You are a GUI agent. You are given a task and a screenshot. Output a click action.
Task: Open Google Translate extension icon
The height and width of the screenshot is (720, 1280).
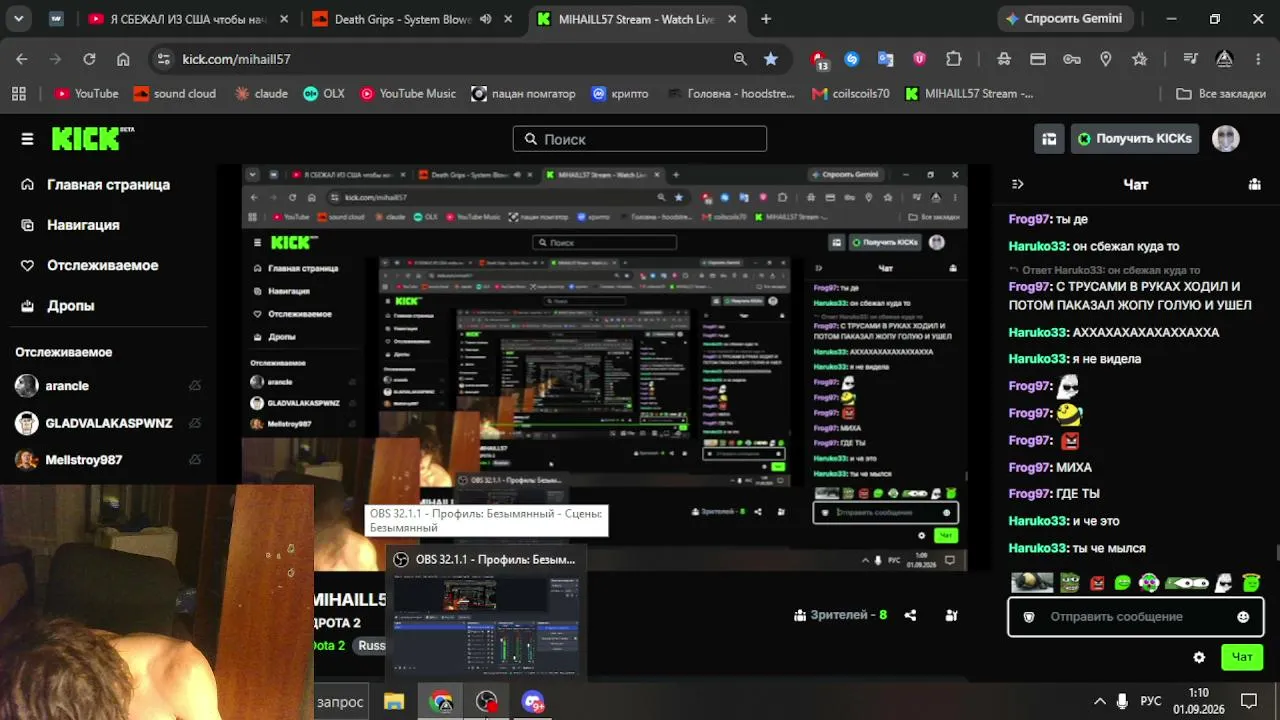(885, 59)
